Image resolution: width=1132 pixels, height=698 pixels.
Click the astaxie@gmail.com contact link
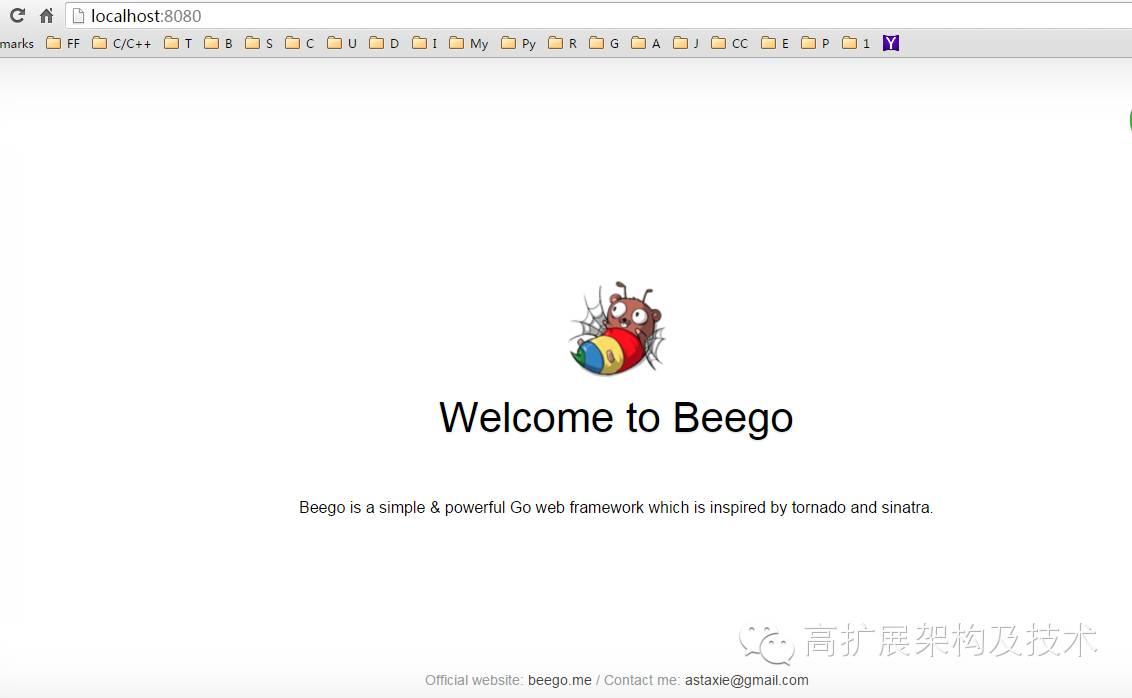(x=746, y=680)
